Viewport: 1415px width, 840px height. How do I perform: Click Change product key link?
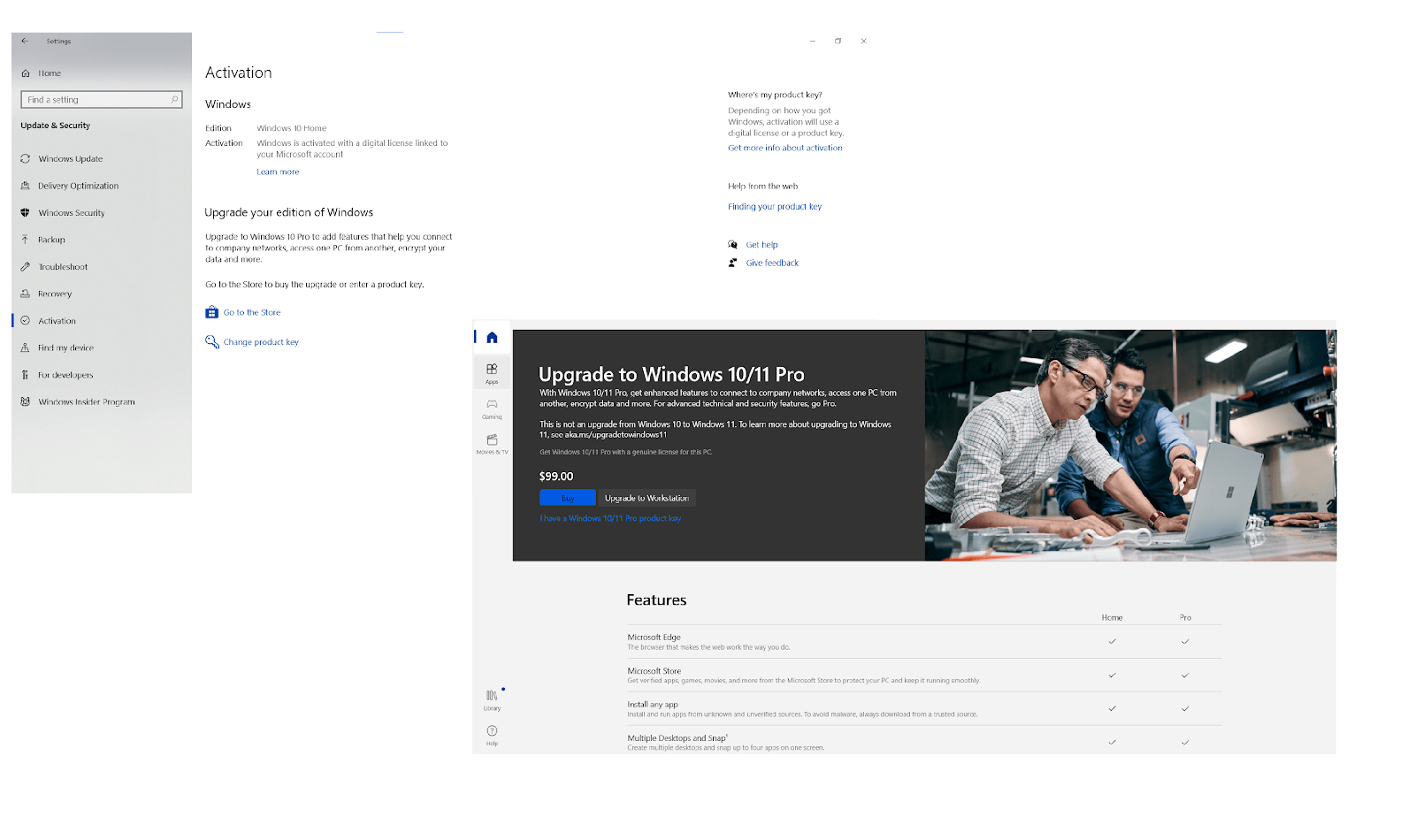261,342
